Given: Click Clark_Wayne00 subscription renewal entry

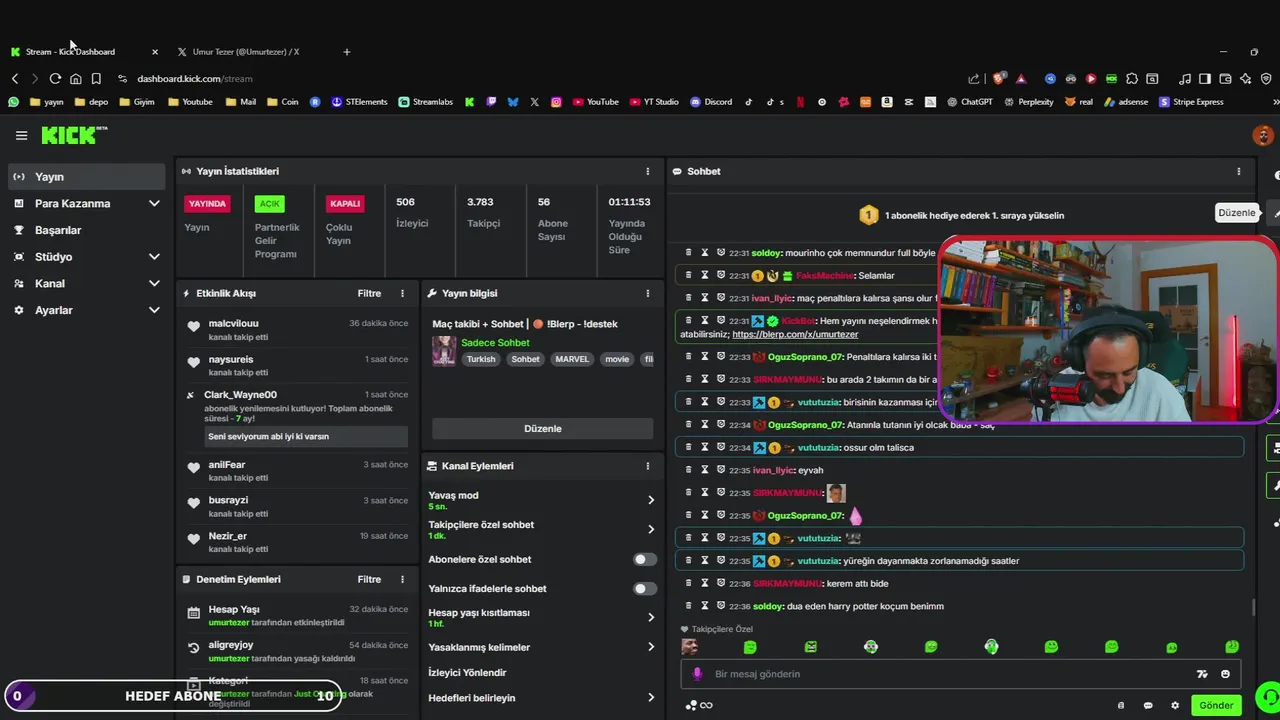Looking at the screenshot, I should tap(297, 417).
